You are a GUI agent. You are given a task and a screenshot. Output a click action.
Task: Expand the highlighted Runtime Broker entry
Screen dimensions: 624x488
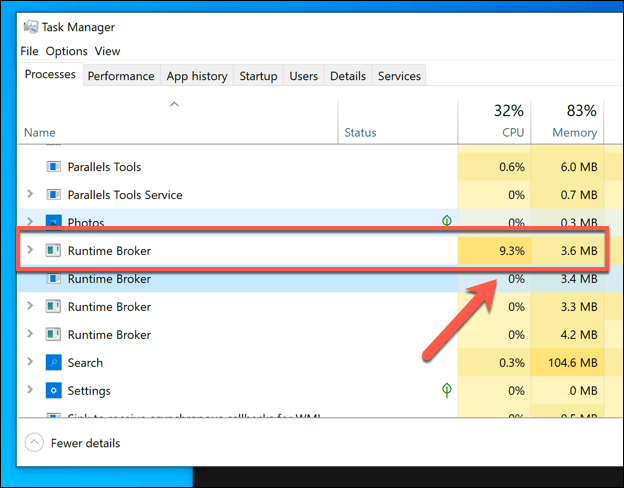30,250
